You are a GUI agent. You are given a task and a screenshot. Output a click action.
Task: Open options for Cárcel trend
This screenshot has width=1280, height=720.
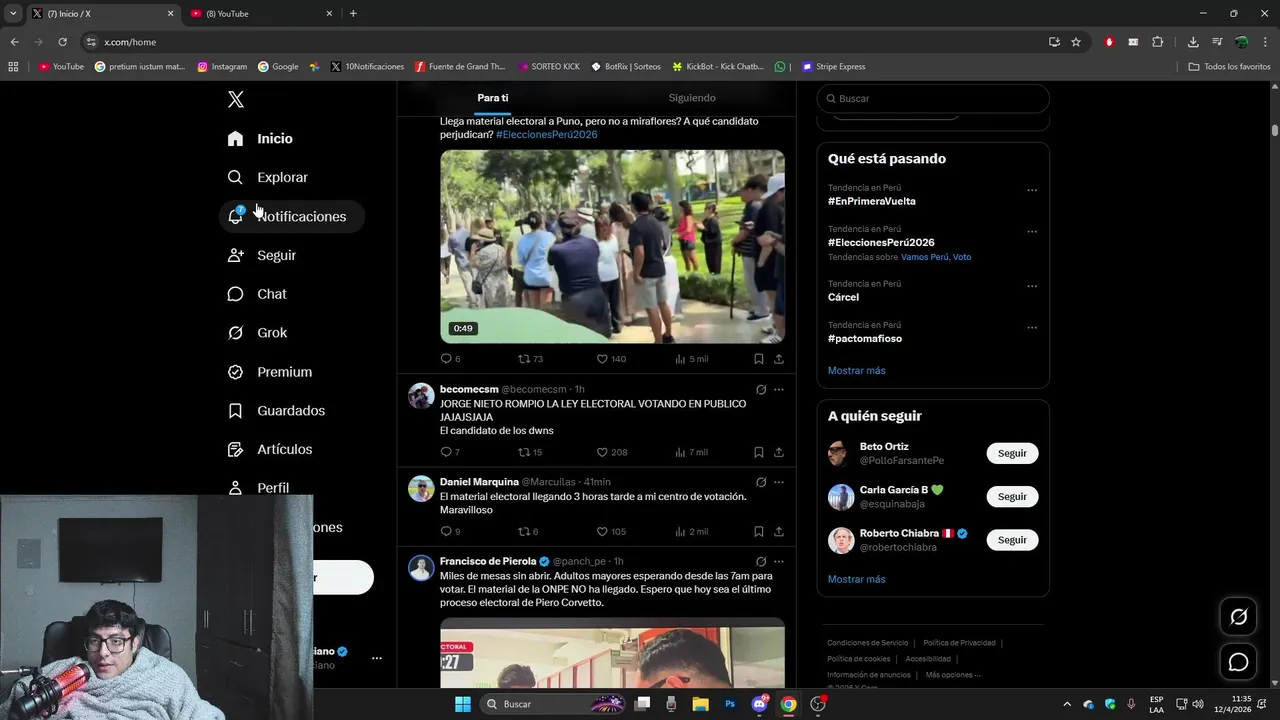(x=1032, y=286)
